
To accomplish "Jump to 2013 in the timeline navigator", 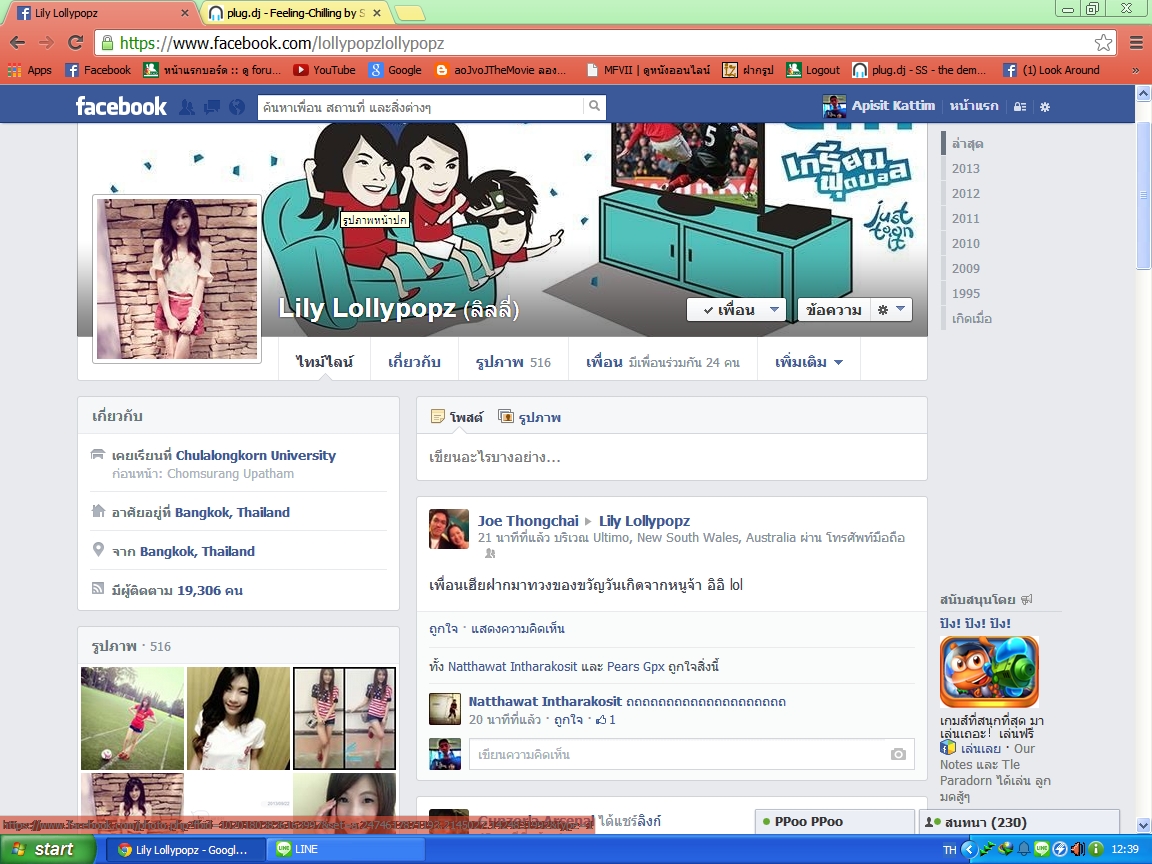I will tap(965, 168).
